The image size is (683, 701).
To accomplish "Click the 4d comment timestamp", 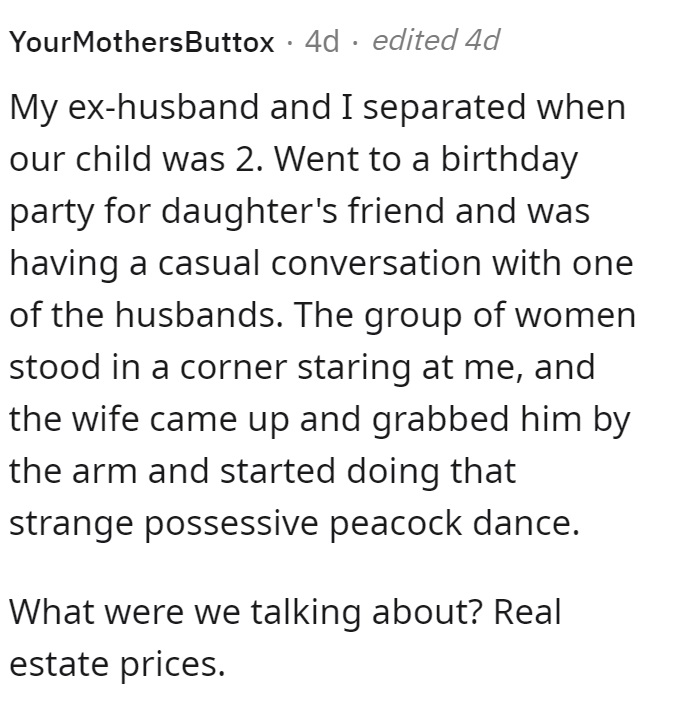I will [322, 42].
